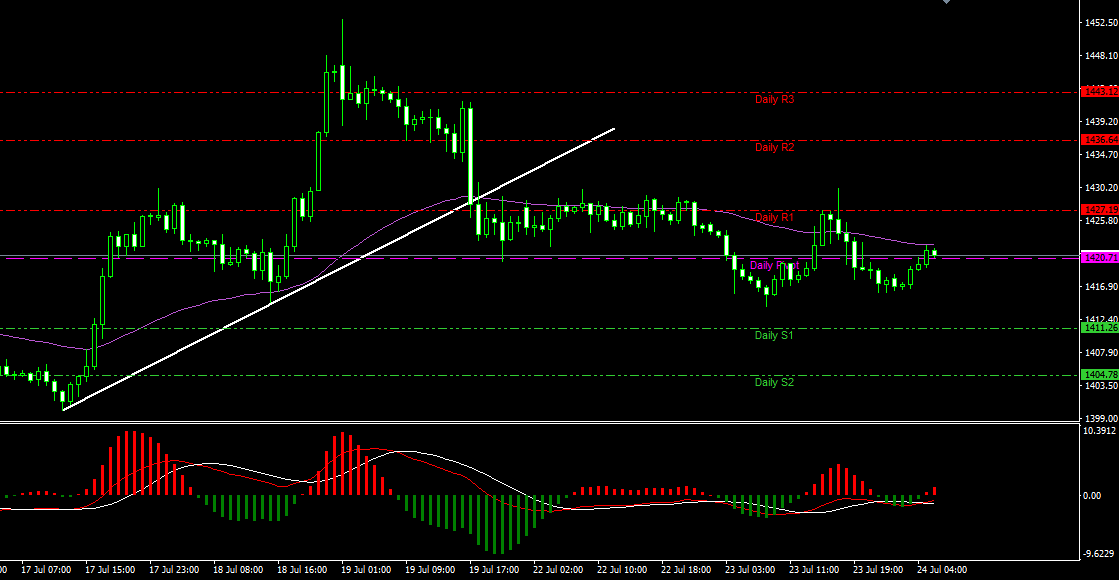The width and height of the screenshot is (1119, 580).
Task: Click the 1430.20 price scale value
Action: (1101, 188)
